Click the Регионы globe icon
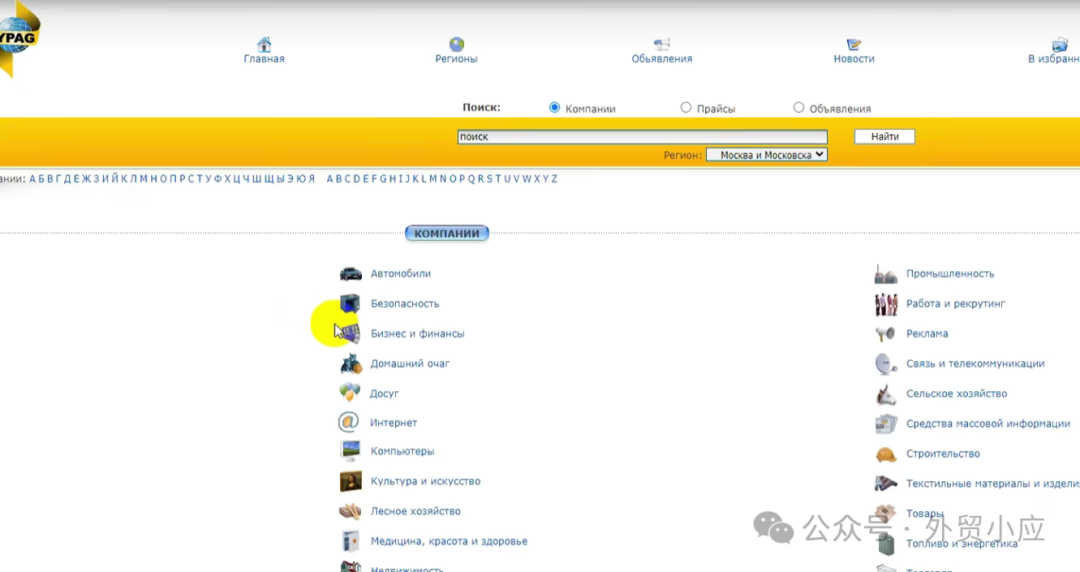1080x572 pixels. (456, 45)
